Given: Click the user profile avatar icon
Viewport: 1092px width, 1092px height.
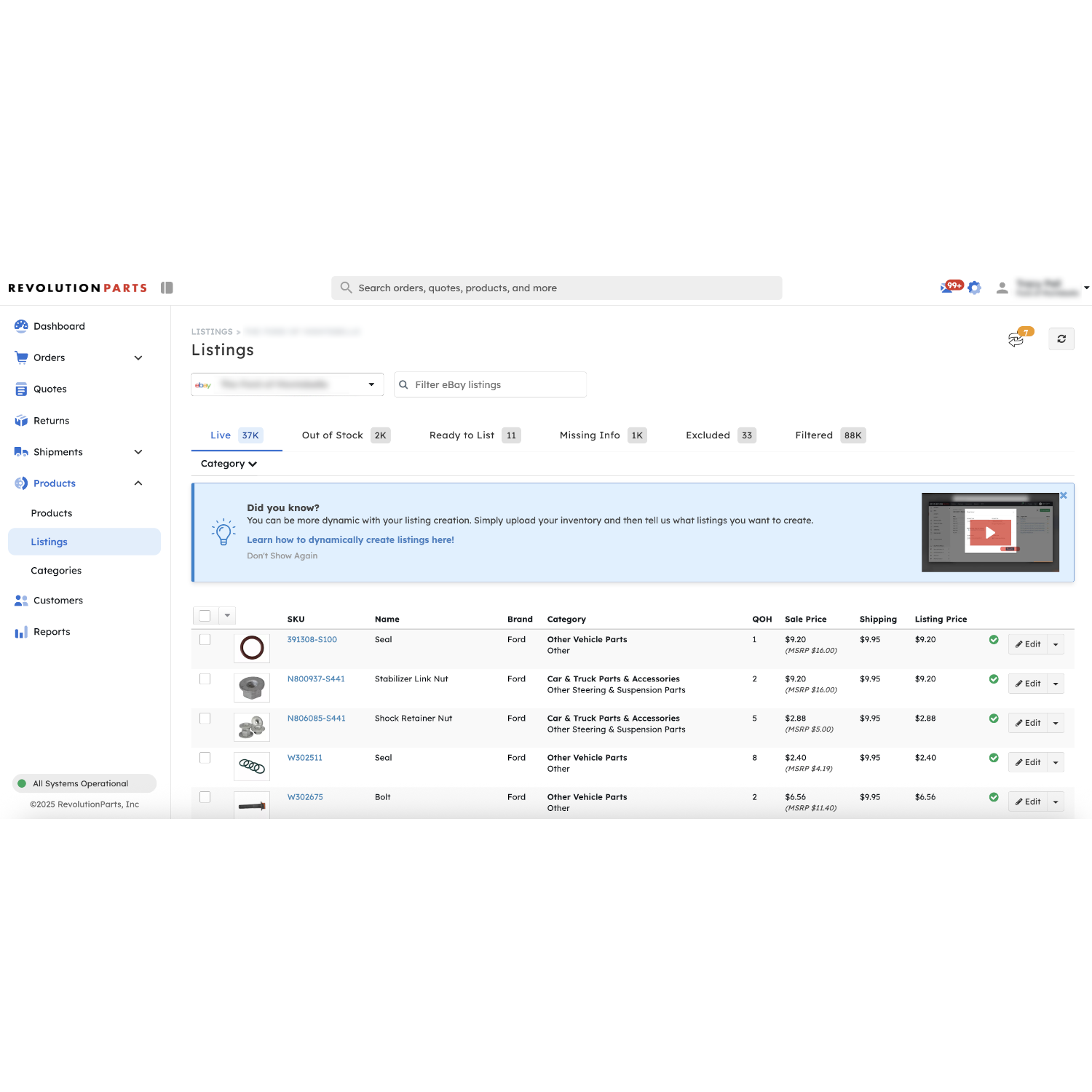Looking at the screenshot, I should [1002, 288].
